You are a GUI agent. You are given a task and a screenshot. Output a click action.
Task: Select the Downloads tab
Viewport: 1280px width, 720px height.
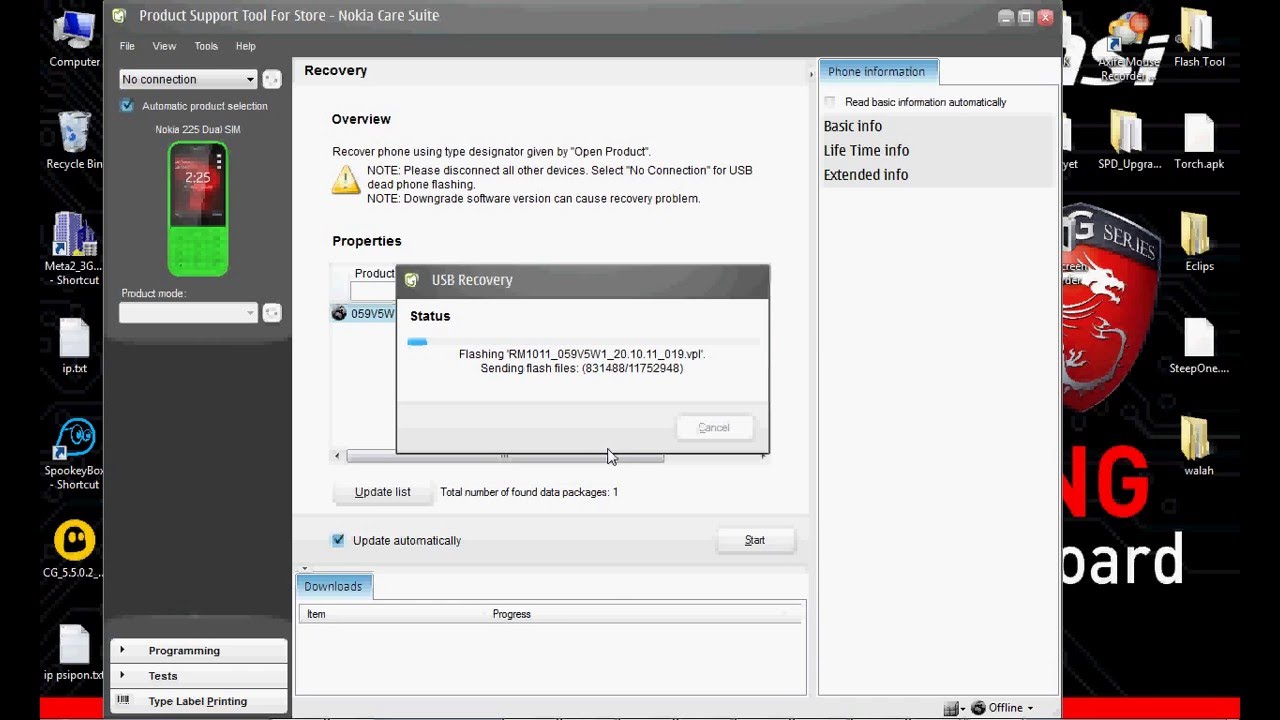pyautogui.click(x=333, y=586)
